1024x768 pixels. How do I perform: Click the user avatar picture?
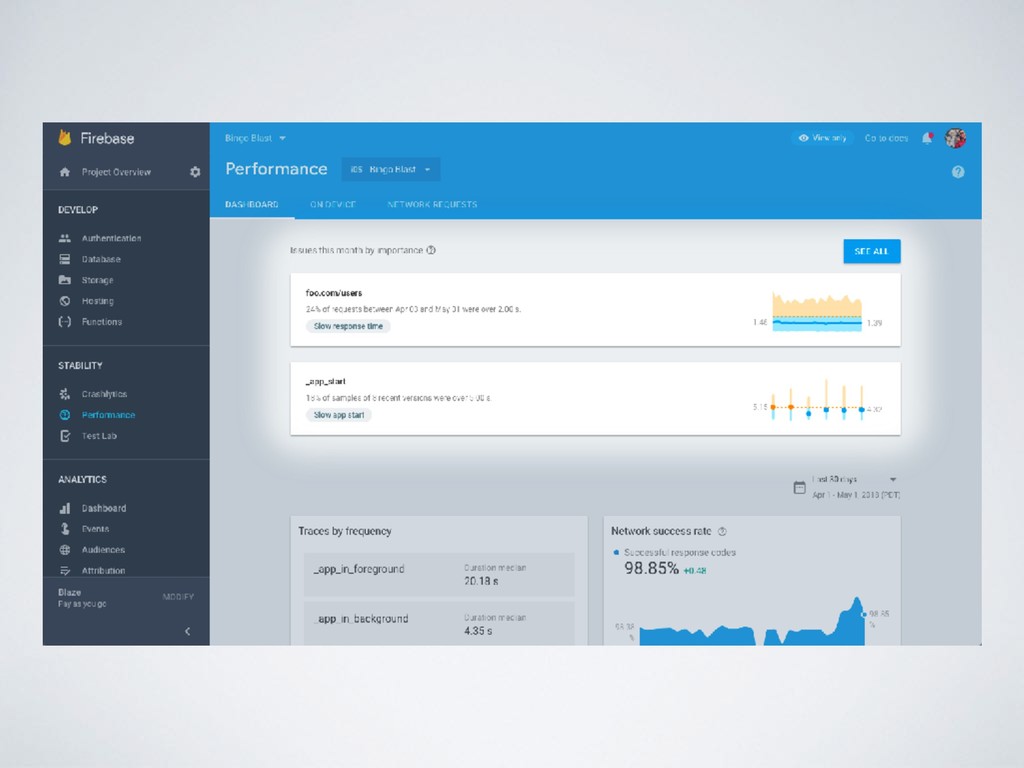coord(955,138)
